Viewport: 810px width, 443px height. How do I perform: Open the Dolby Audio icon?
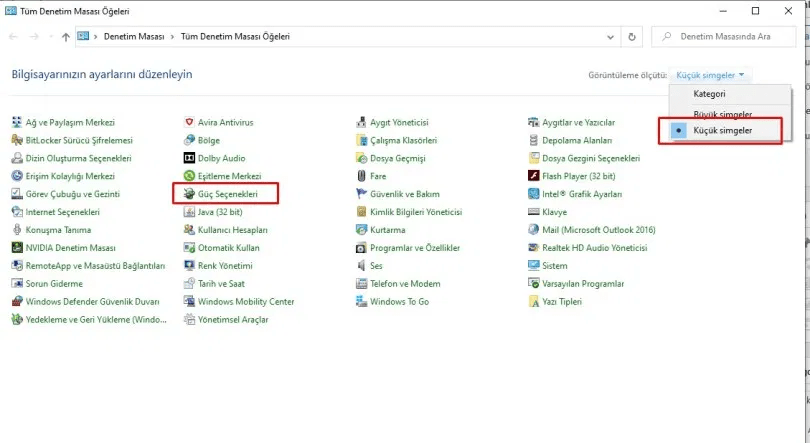coord(189,158)
